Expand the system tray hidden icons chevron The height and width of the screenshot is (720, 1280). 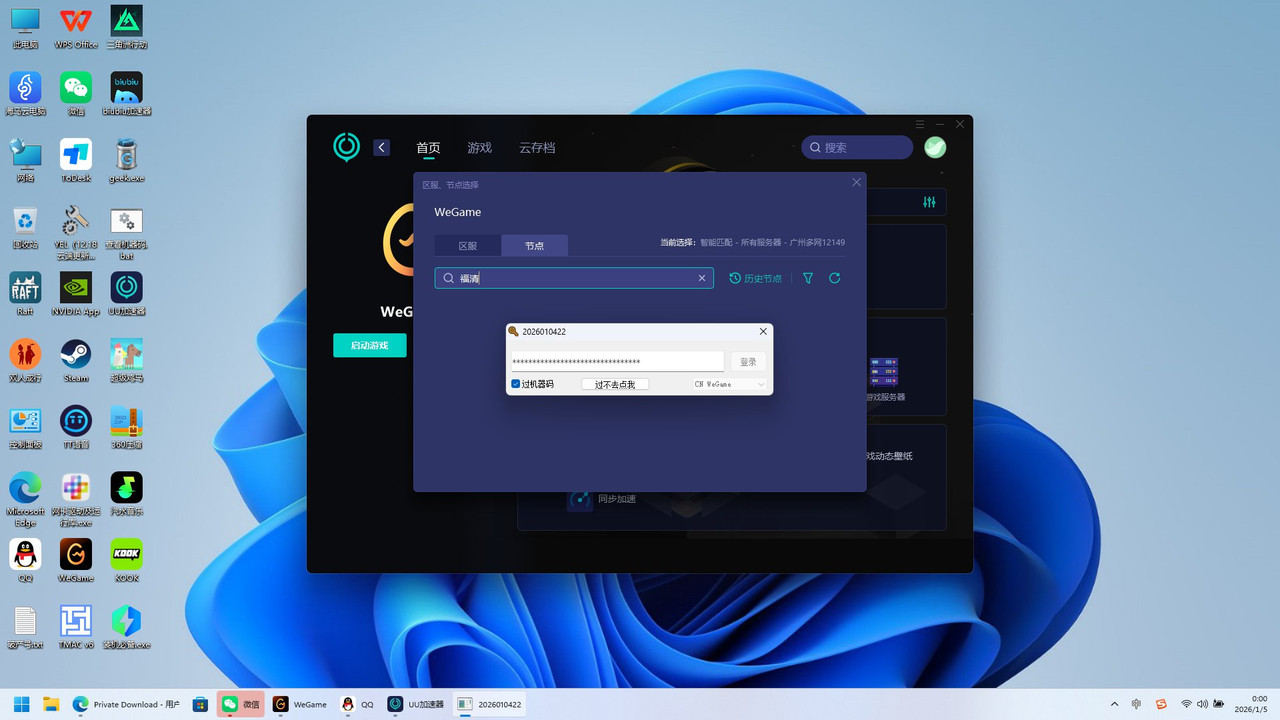click(1113, 704)
